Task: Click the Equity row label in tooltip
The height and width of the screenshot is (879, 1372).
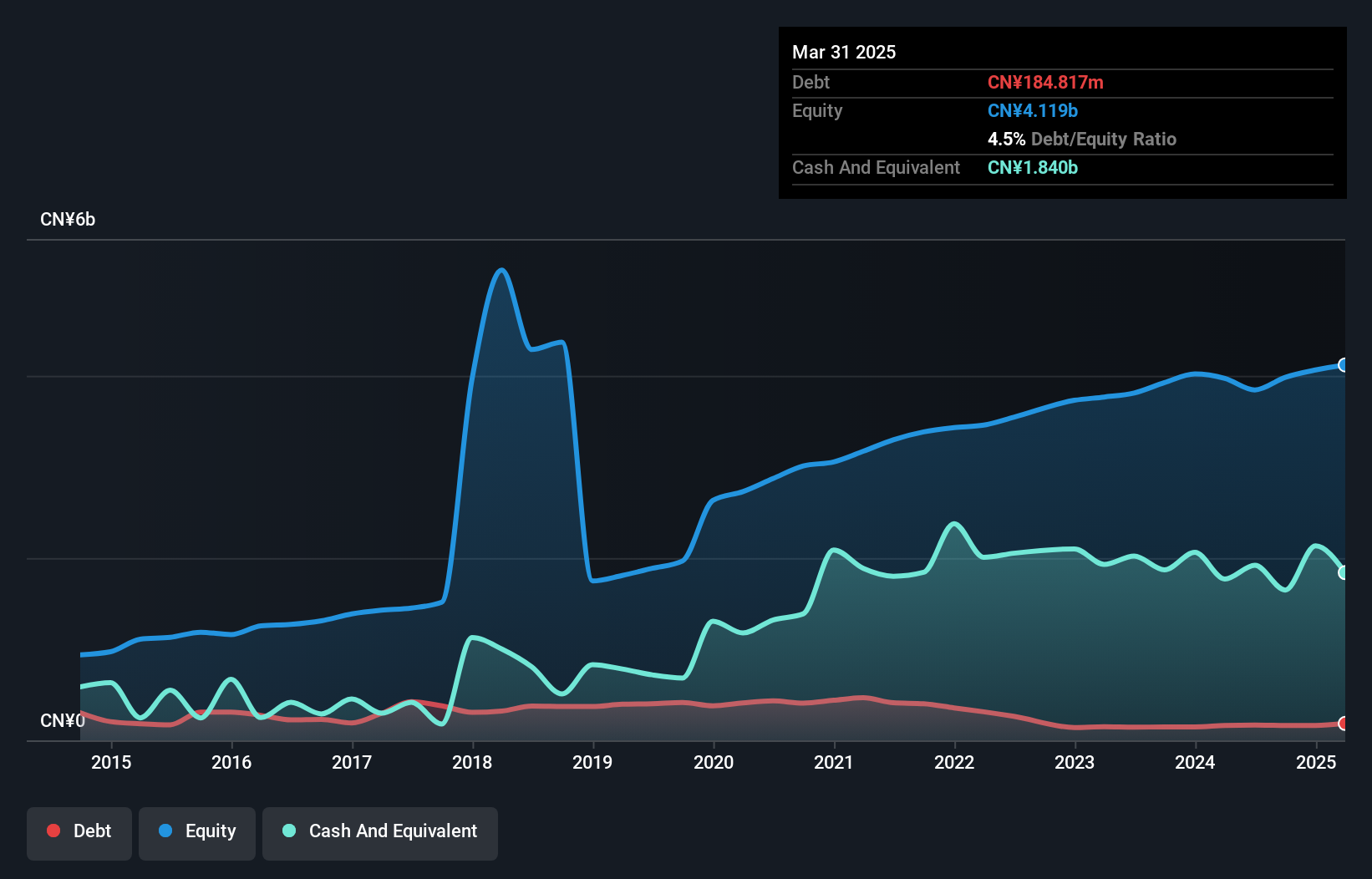Action: [x=817, y=110]
